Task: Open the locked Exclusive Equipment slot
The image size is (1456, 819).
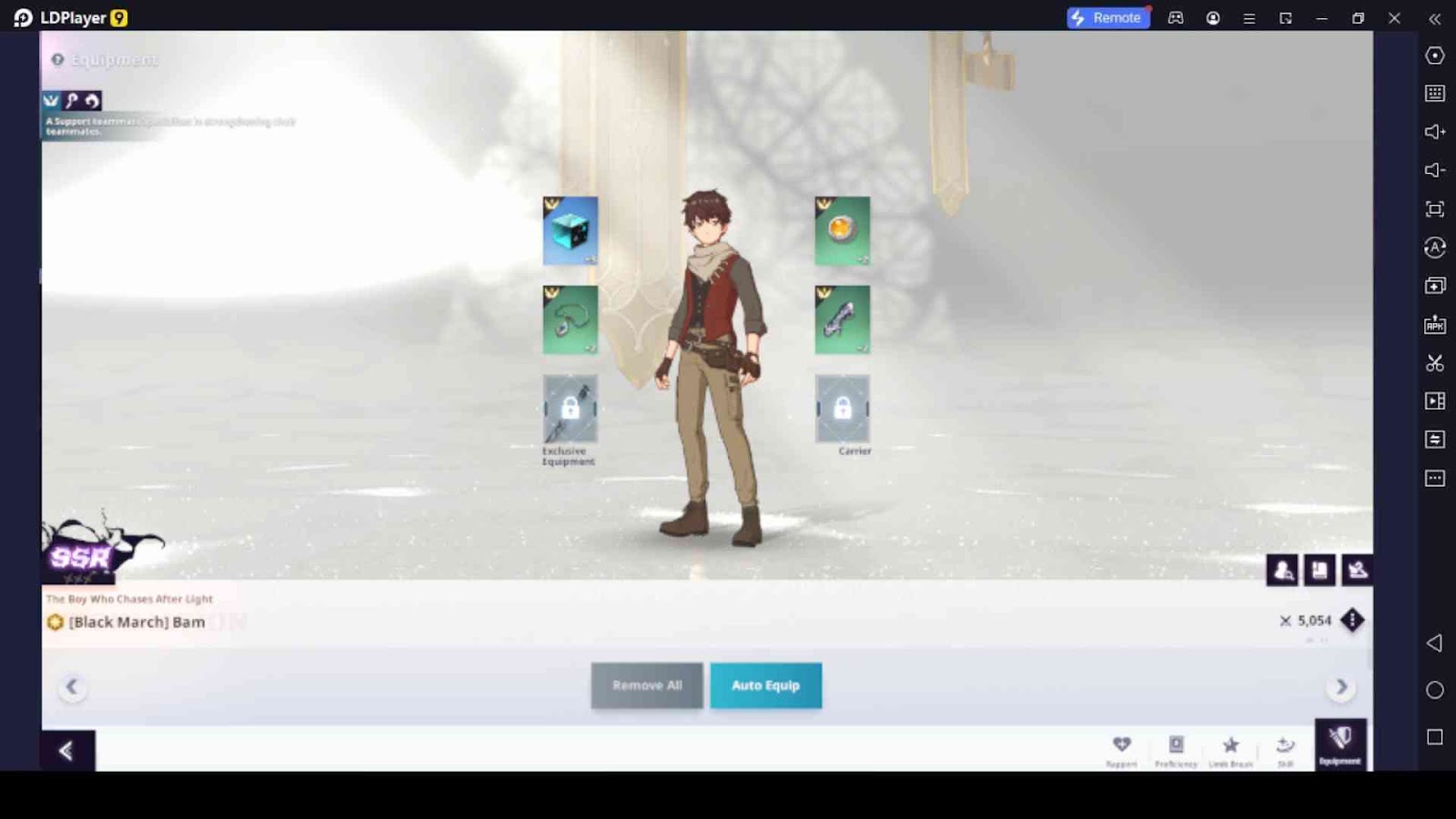Action: [x=571, y=409]
